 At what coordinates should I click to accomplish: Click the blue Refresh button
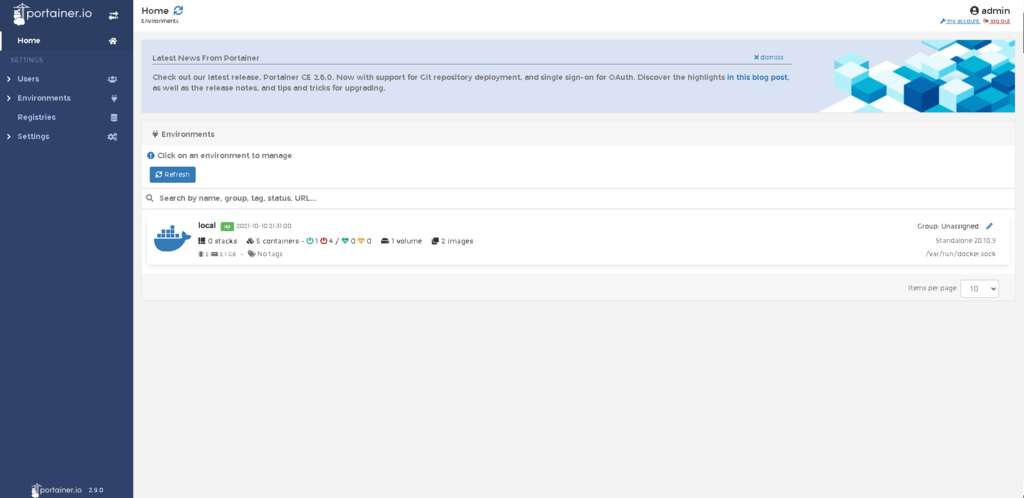click(172, 175)
